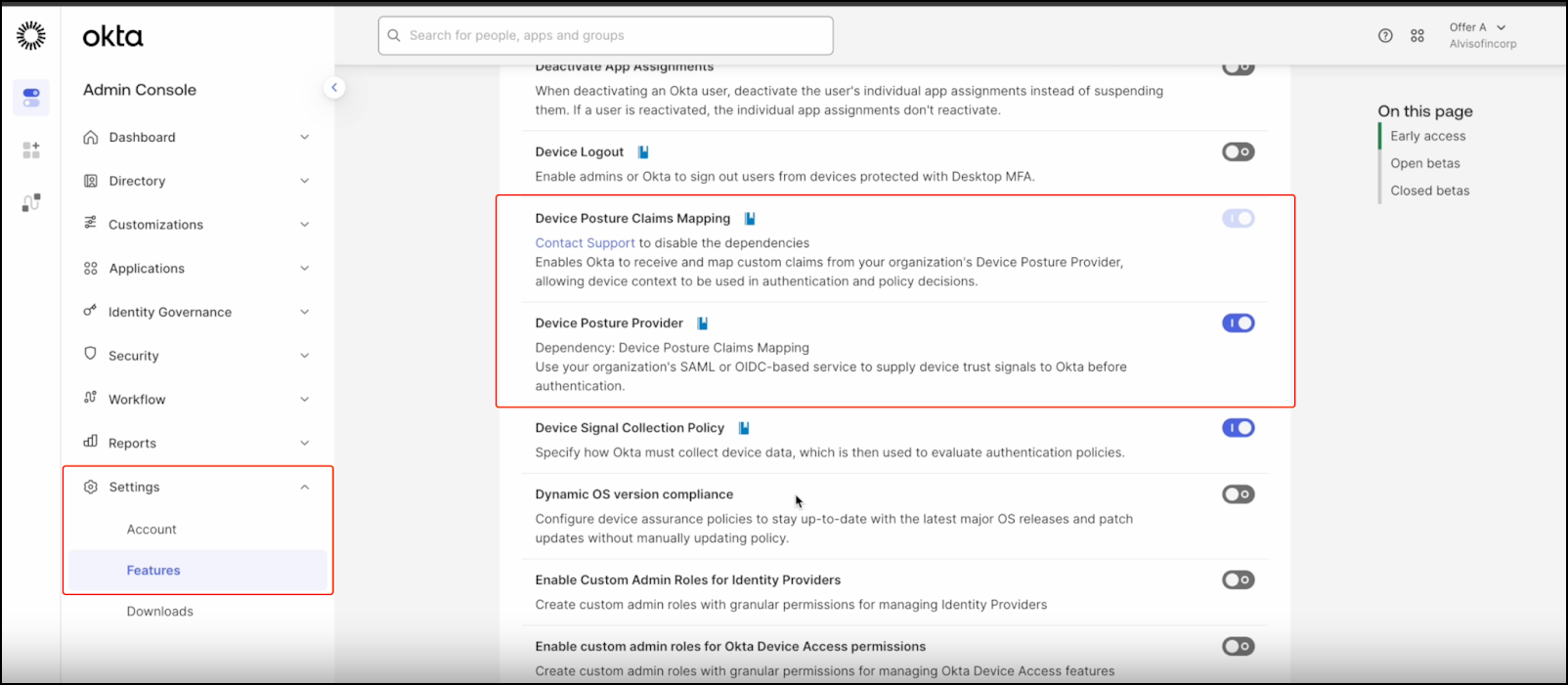This screenshot has height=685, width=1568.
Task: Disable the Device Posture Provider toggle
Action: tap(1239, 323)
